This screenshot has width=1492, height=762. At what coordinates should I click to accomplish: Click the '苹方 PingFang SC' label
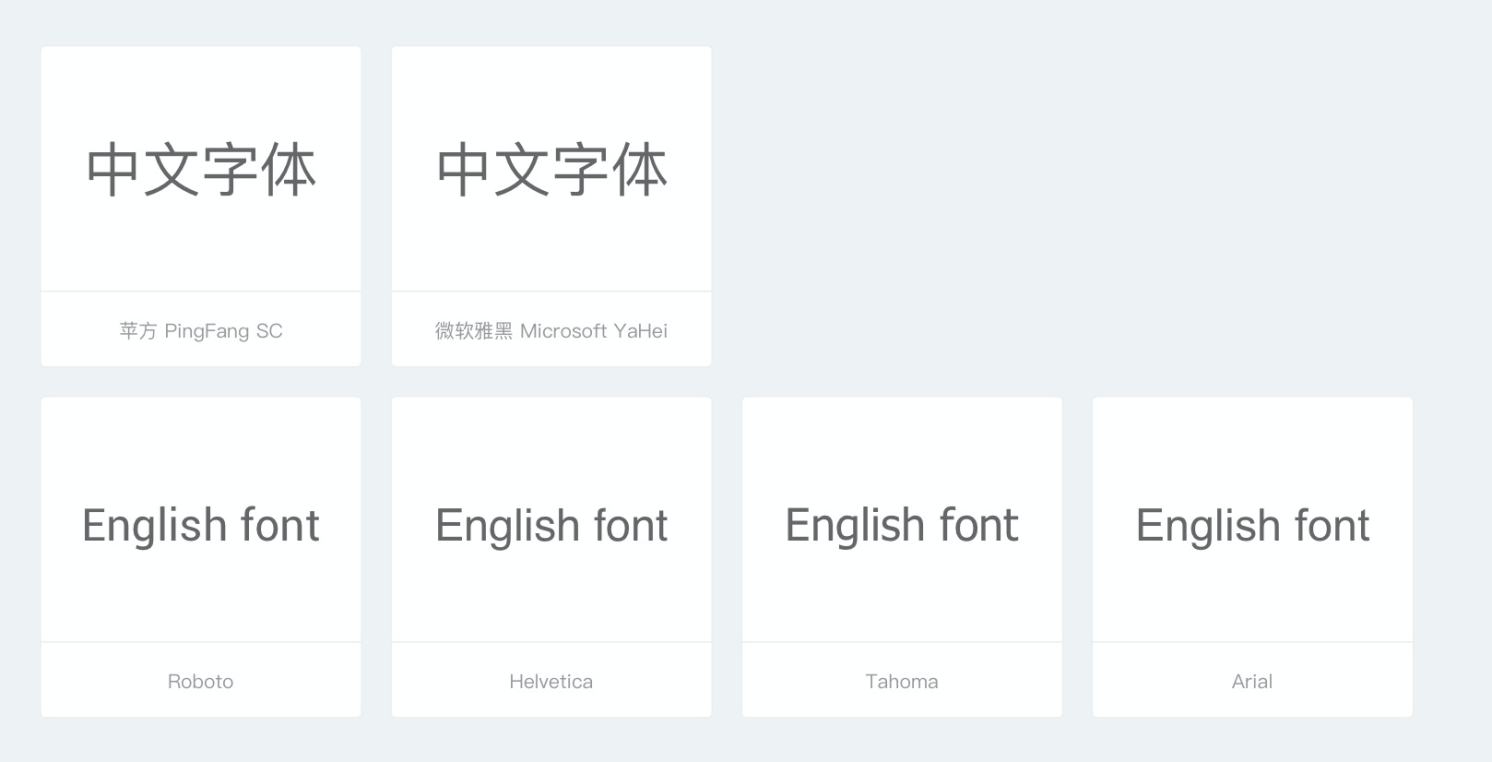pos(201,331)
